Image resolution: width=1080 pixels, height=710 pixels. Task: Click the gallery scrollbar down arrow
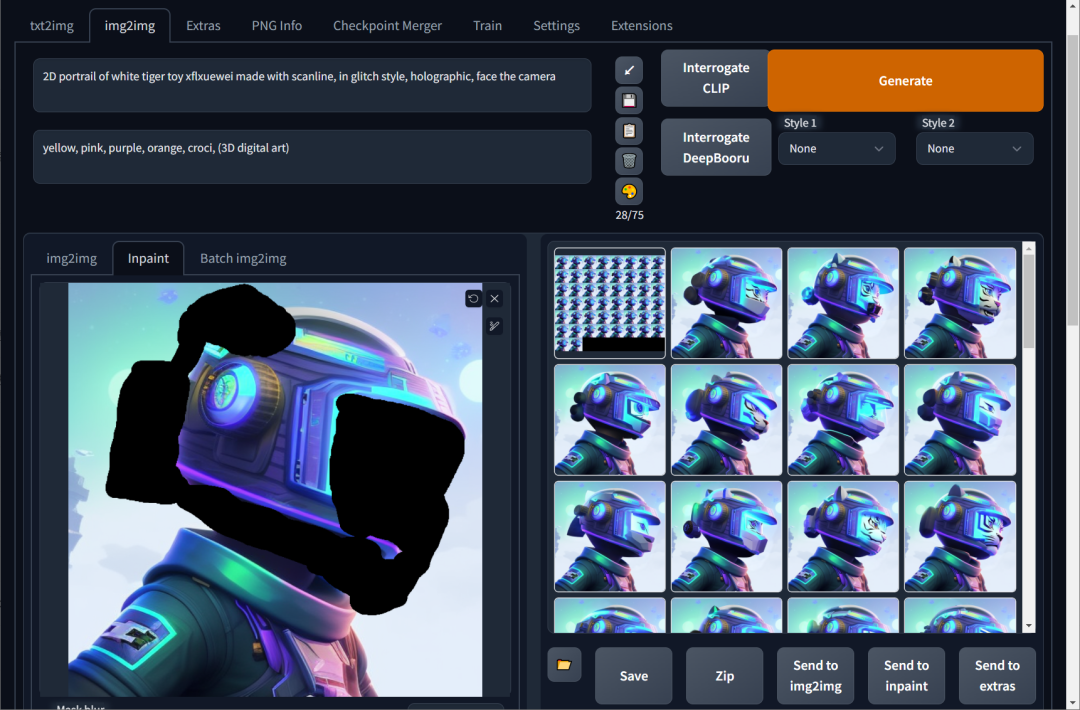click(x=1029, y=626)
